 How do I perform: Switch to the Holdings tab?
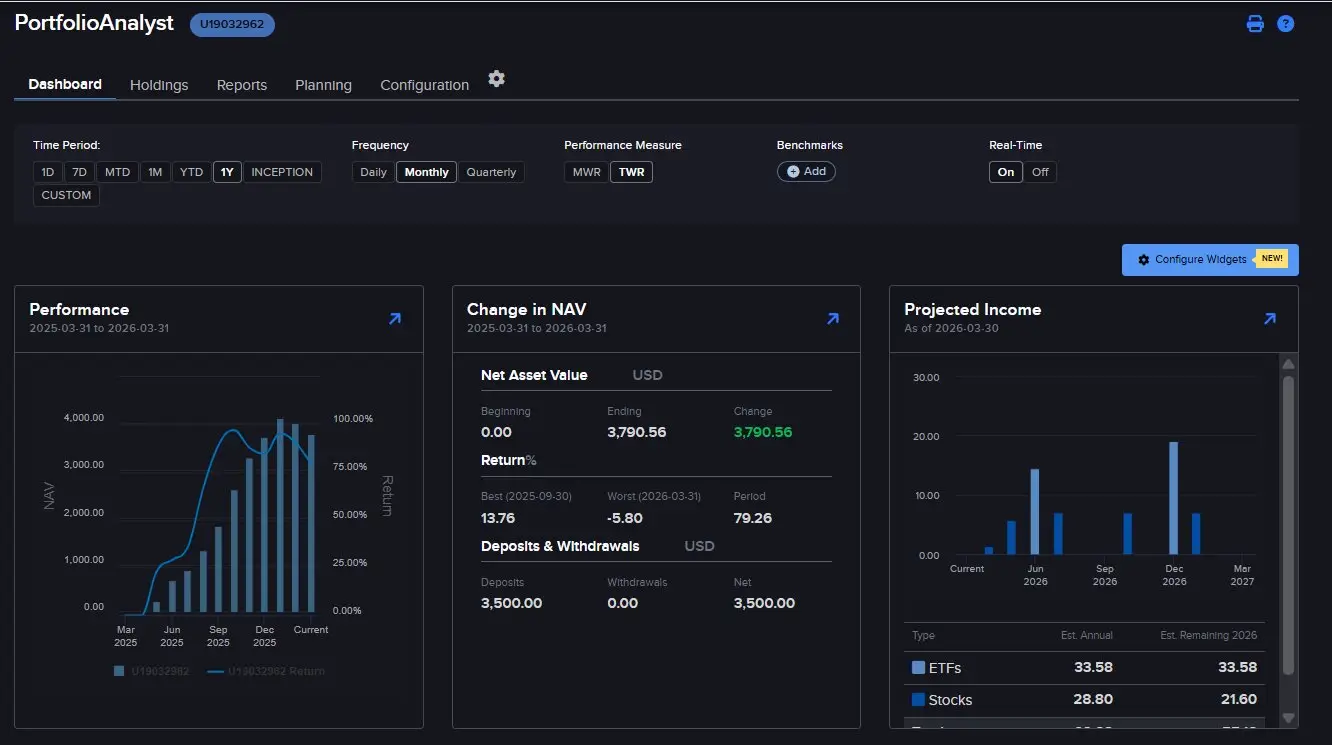tap(159, 85)
